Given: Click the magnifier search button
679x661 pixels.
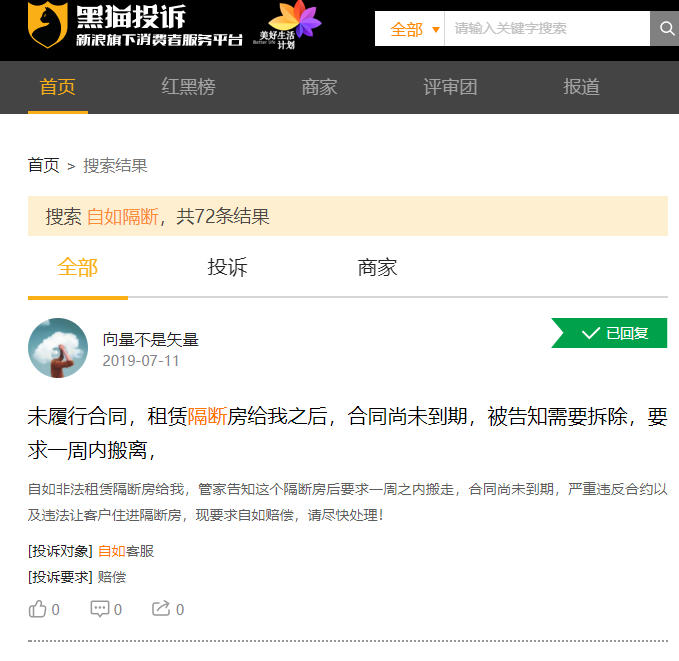Looking at the screenshot, I should tap(666, 29).
